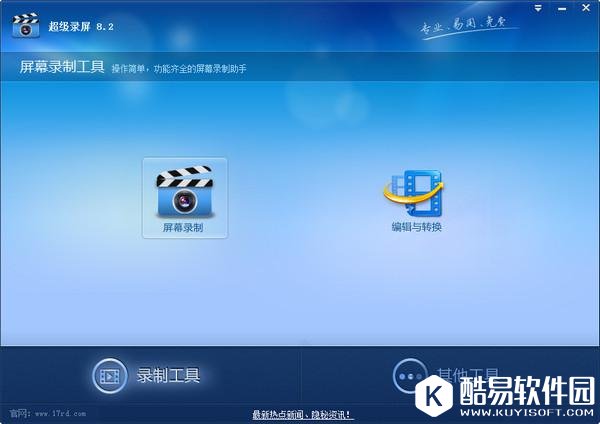The image size is (600, 424).
Task: Open the 最新热点新闻 news link
Action: [301, 414]
